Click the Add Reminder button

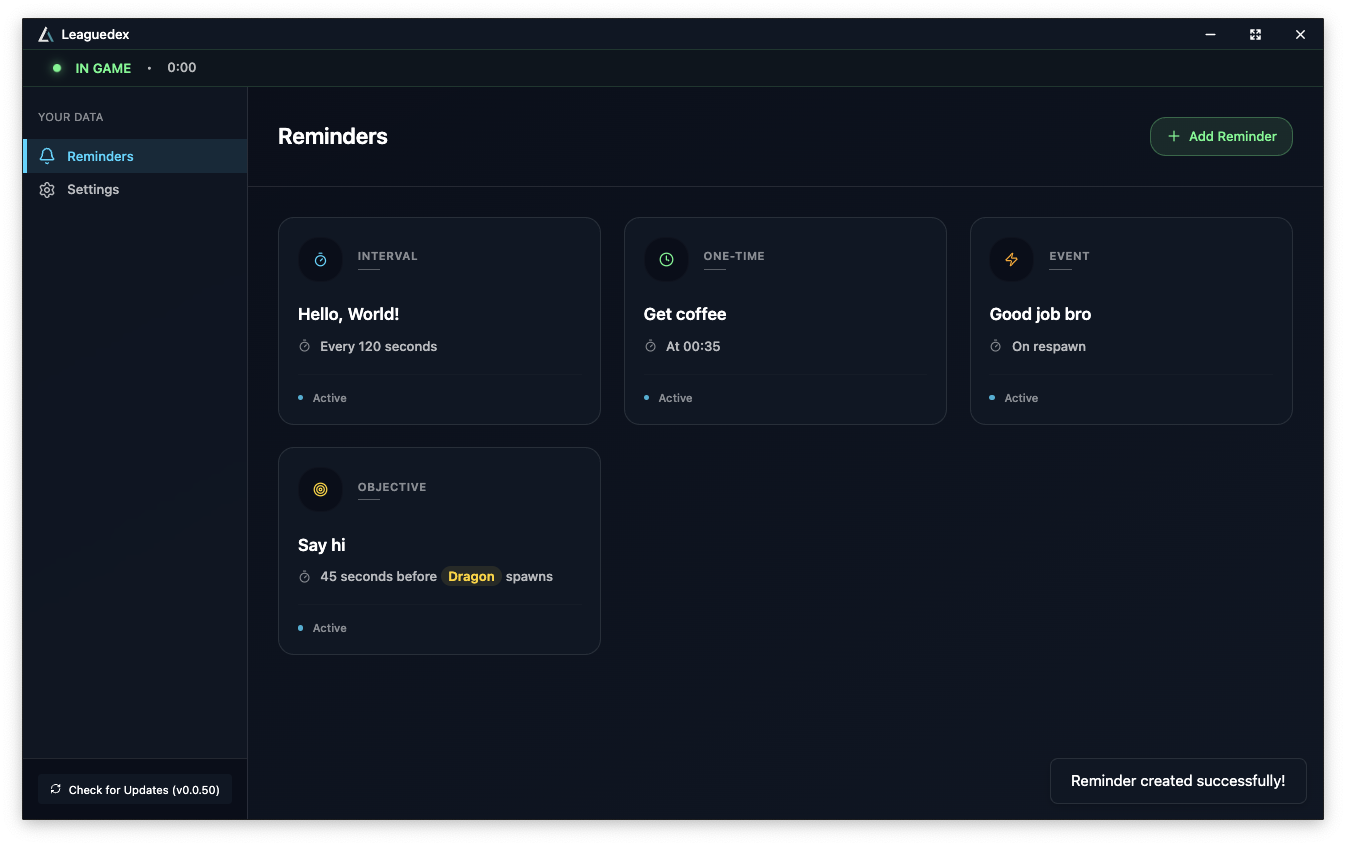1221,136
